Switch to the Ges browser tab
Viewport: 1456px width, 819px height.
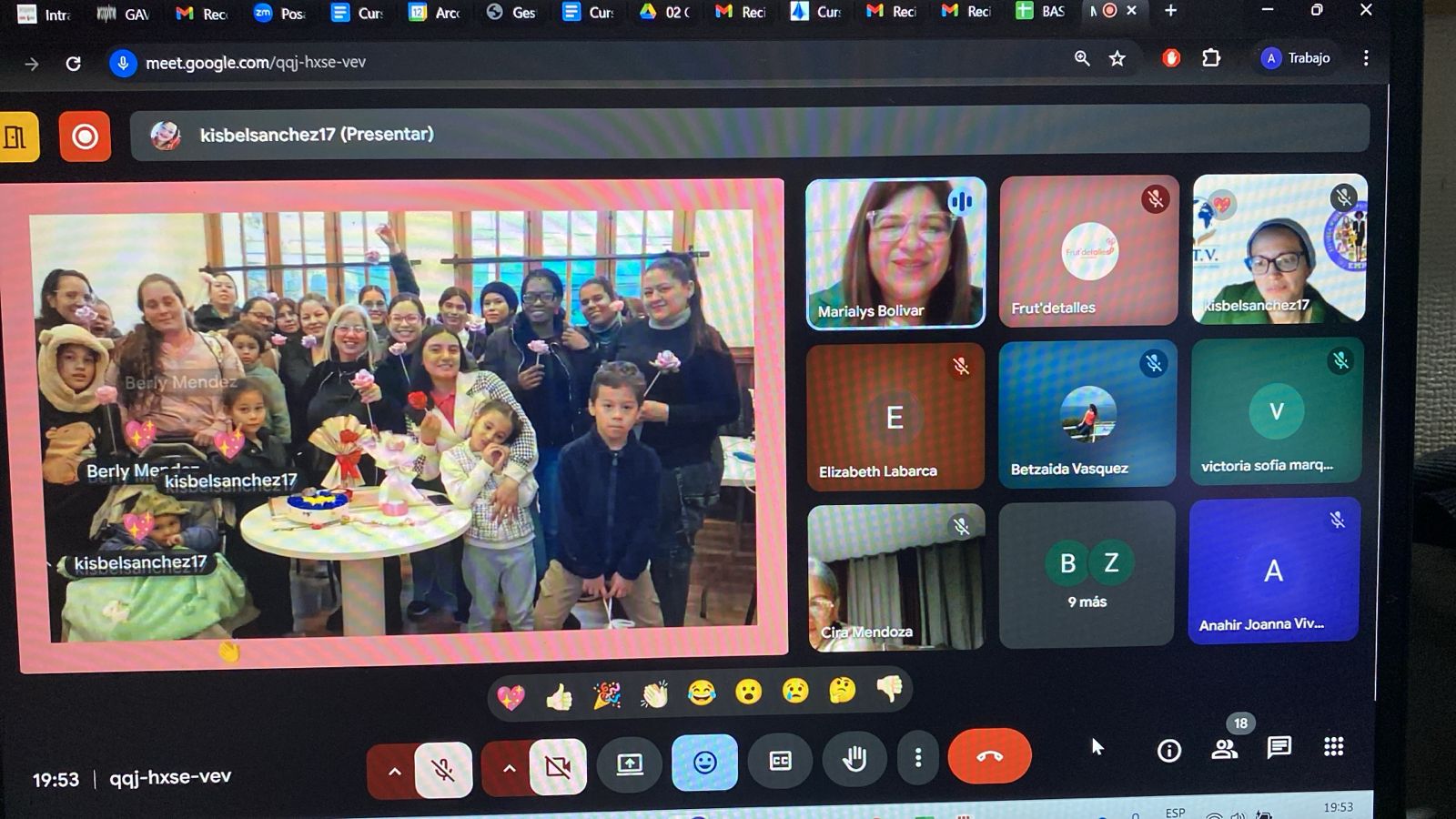[511, 13]
